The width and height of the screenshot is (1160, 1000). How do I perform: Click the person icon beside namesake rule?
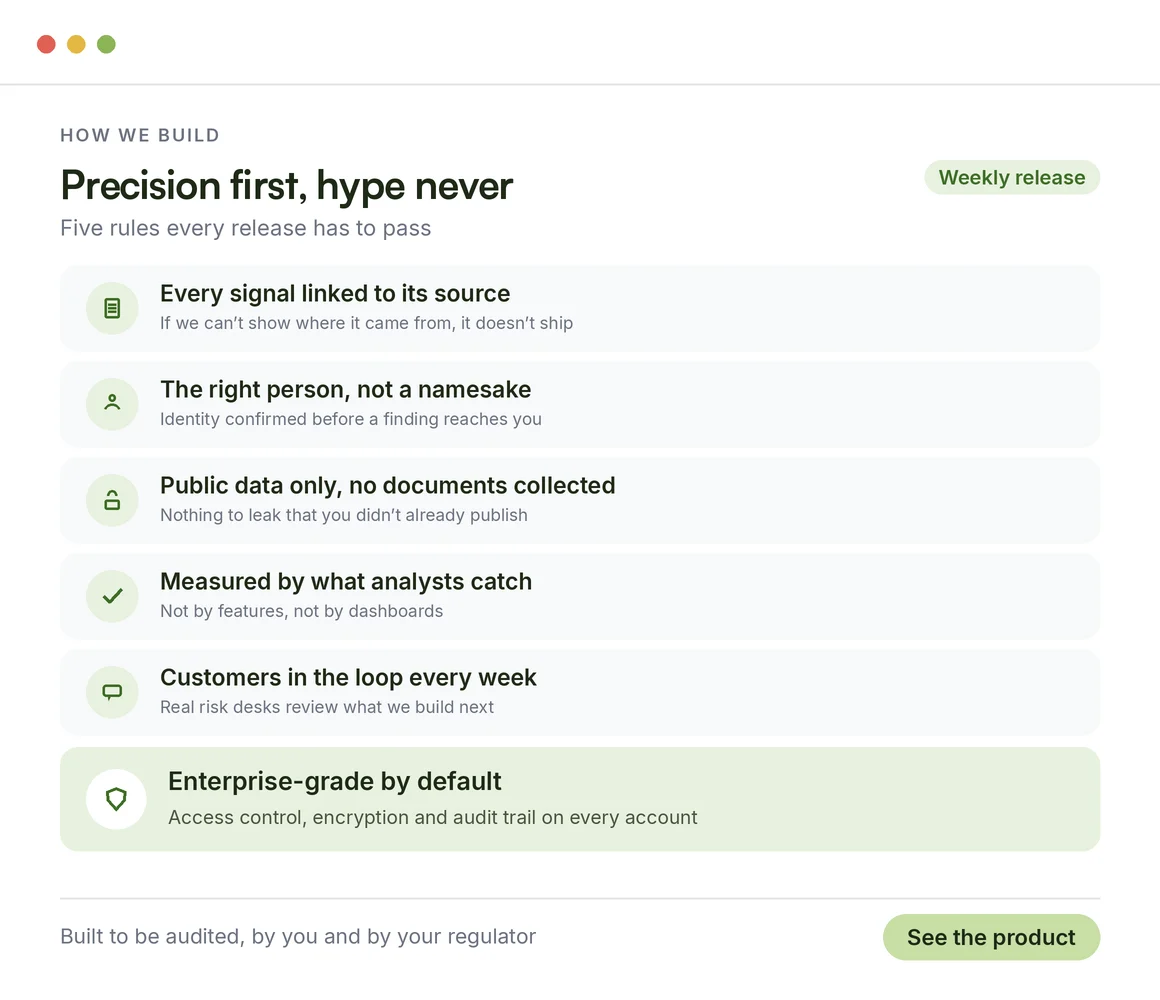pyautogui.click(x=112, y=402)
